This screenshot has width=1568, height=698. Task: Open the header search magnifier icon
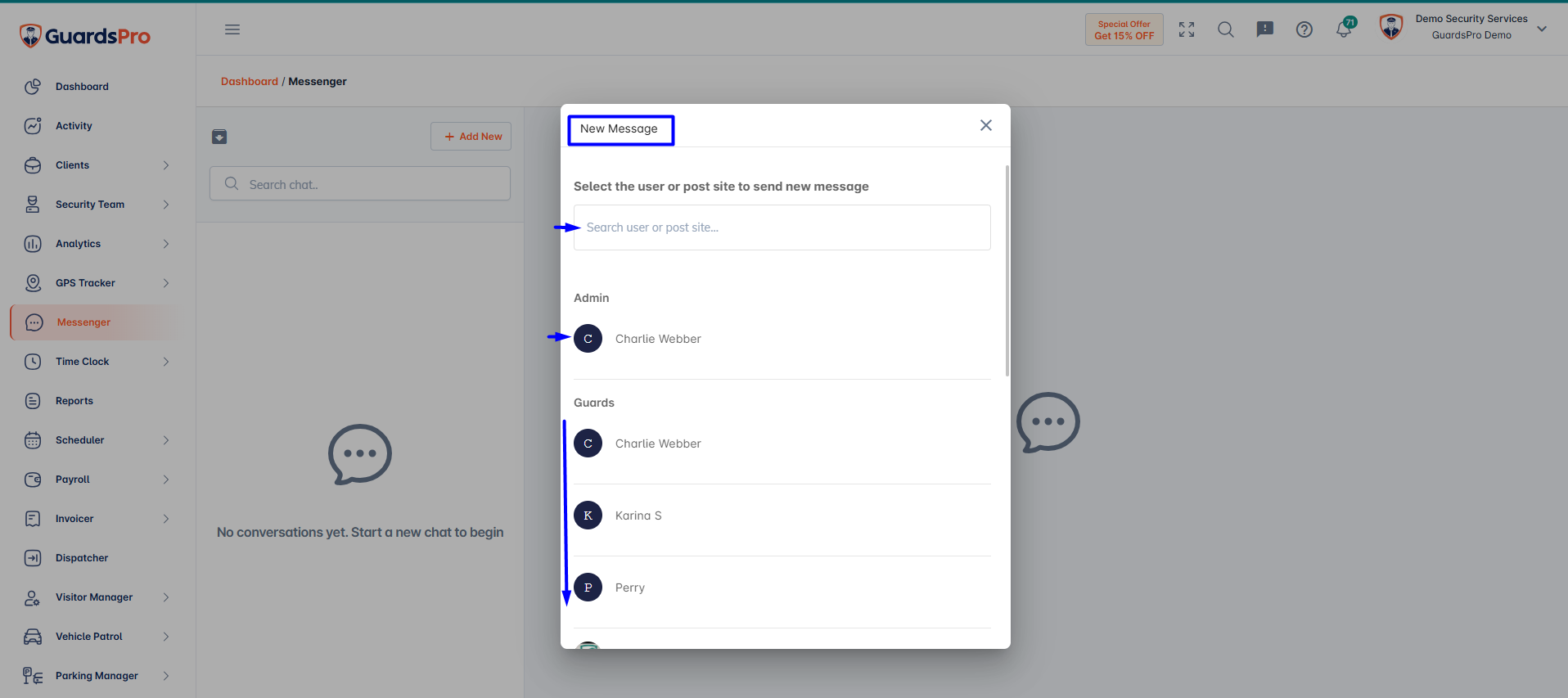[x=1226, y=29]
